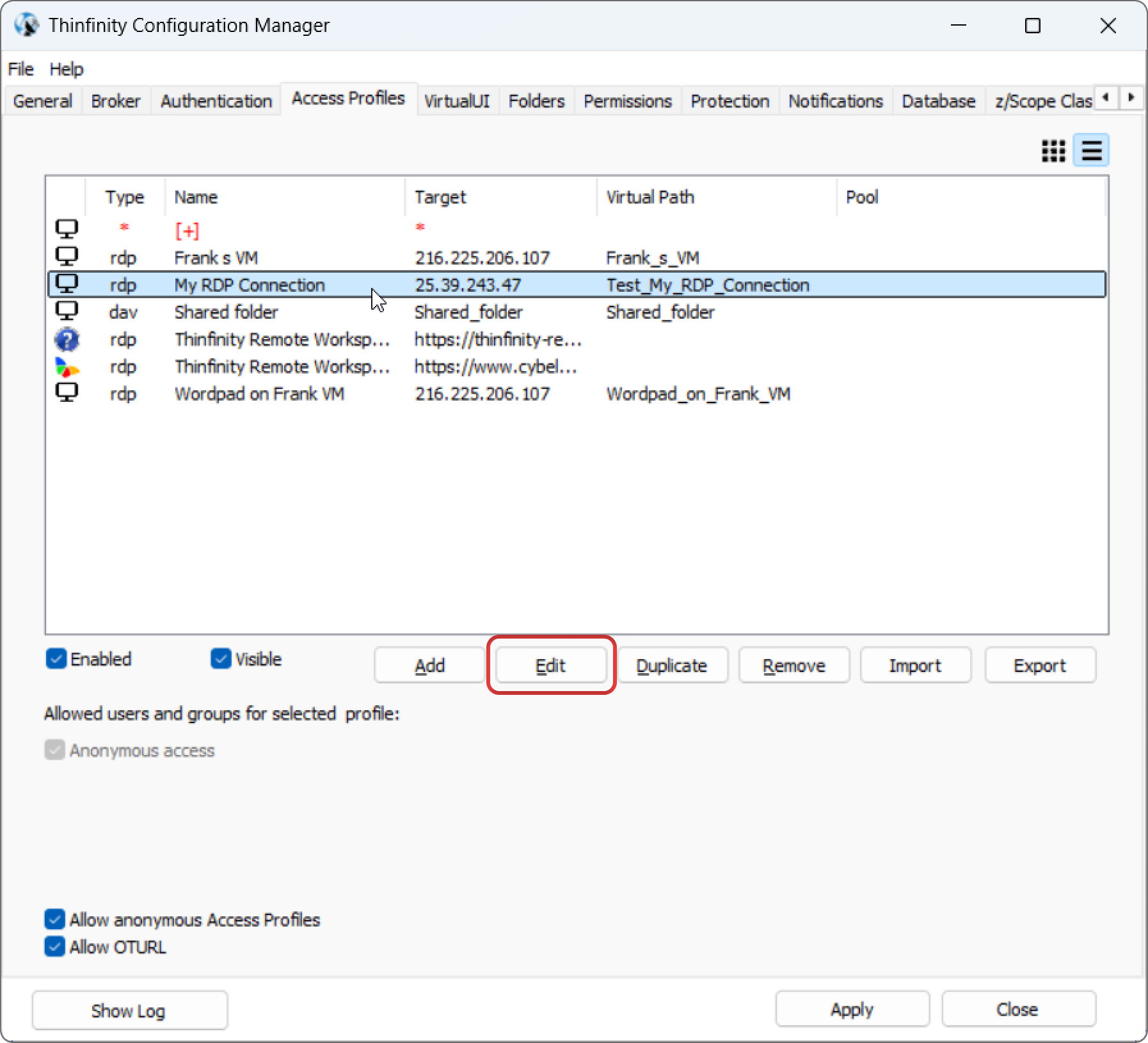
Task: Select the Frank s VM profile name
Action: (x=216, y=258)
